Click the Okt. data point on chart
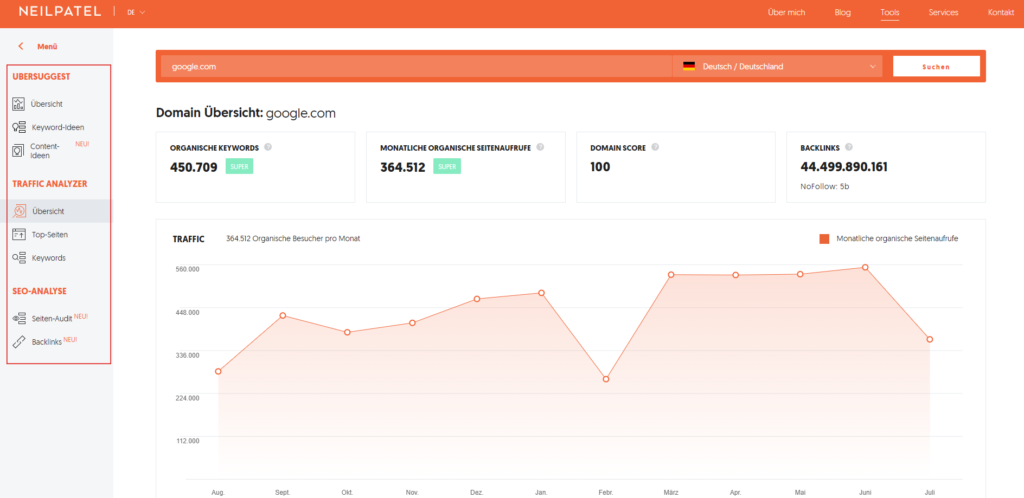The height and width of the screenshot is (498, 1024). (x=347, y=332)
